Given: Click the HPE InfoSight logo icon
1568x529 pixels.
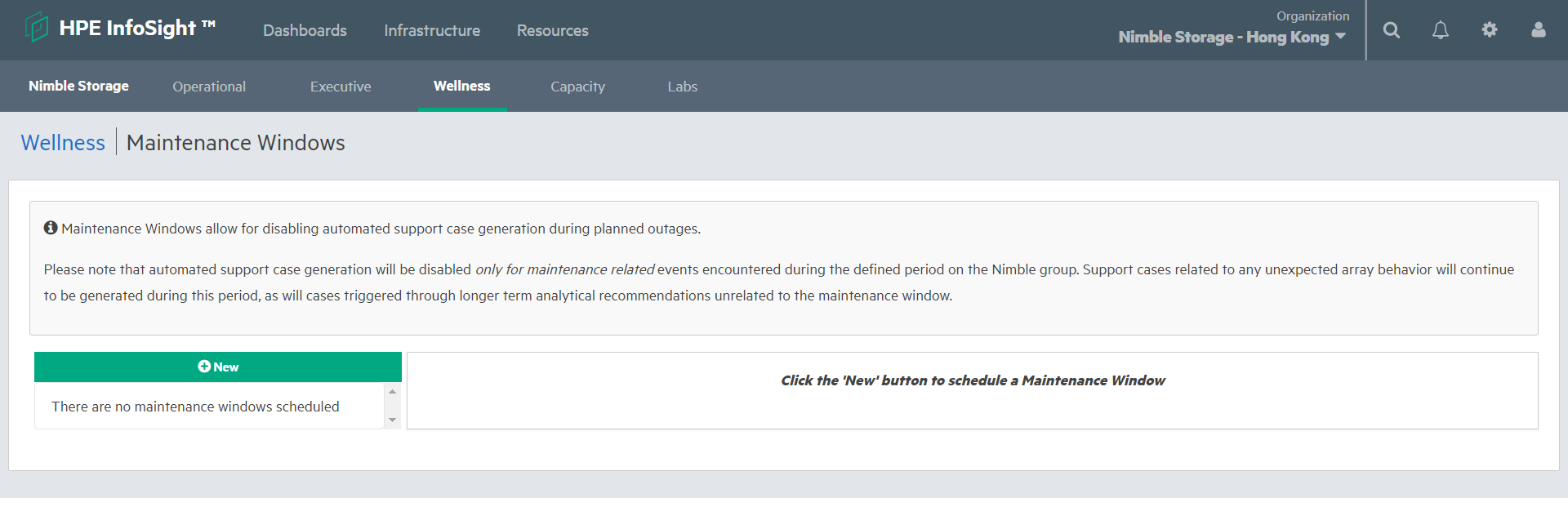Looking at the screenshot, I should 37,27.
